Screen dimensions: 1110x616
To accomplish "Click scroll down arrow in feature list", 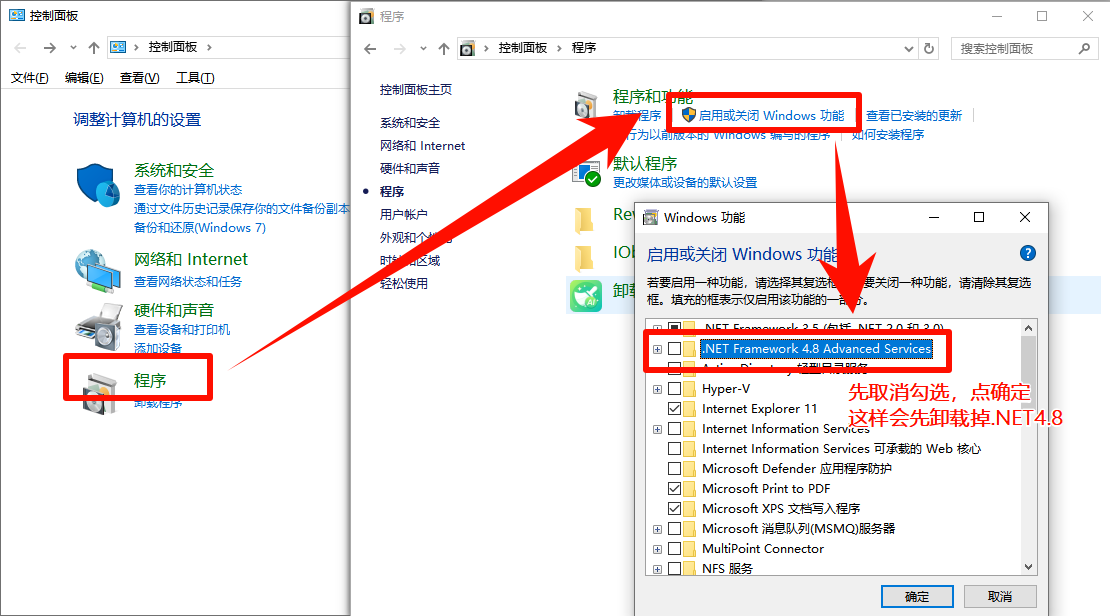I will click(x=1029, y=567).
